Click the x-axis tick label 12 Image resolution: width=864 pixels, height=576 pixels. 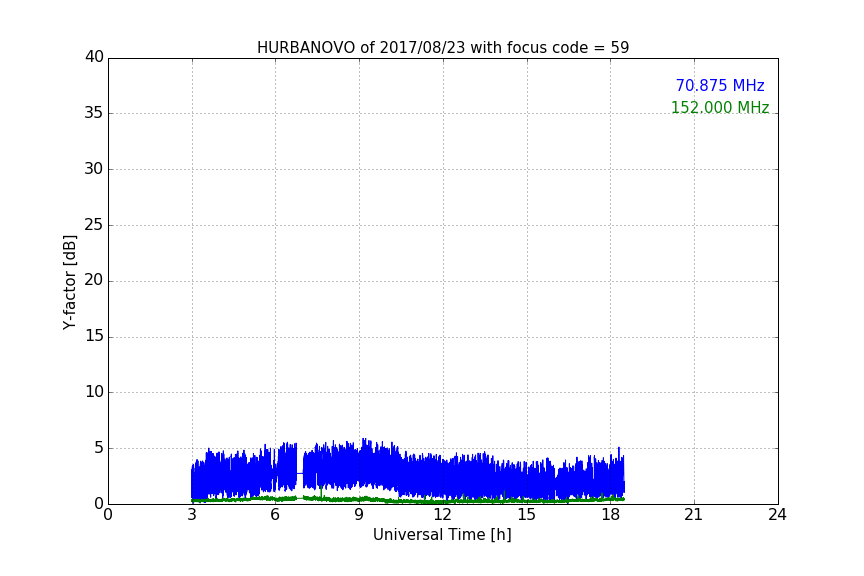[443, 515]
